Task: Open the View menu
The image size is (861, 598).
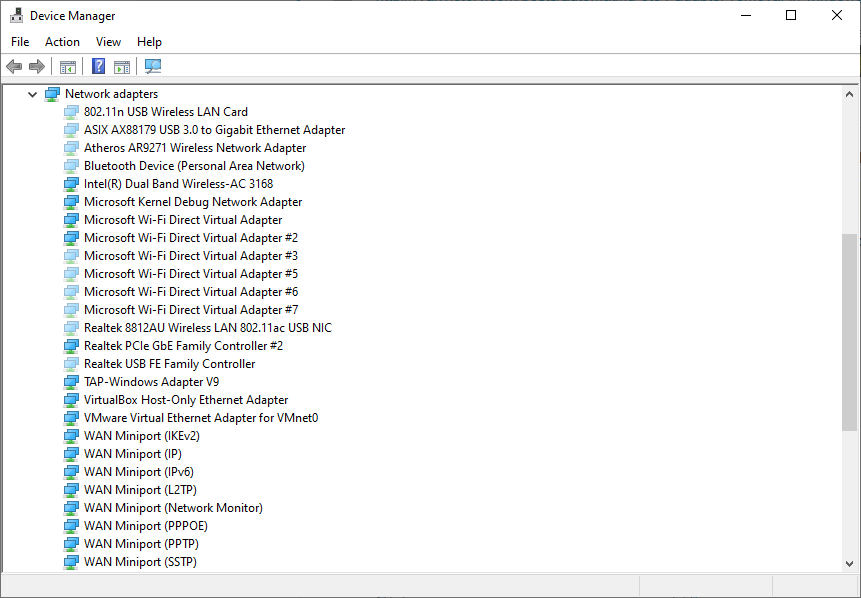Action: pyautogui.click(x=108, y=42)
